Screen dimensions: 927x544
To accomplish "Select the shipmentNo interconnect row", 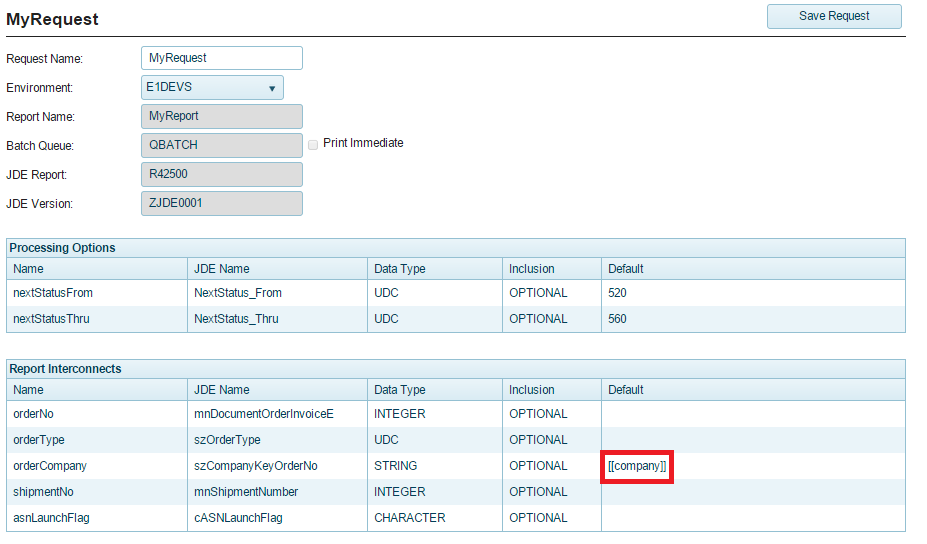I will pyautogui.click(x=43, y=492).
